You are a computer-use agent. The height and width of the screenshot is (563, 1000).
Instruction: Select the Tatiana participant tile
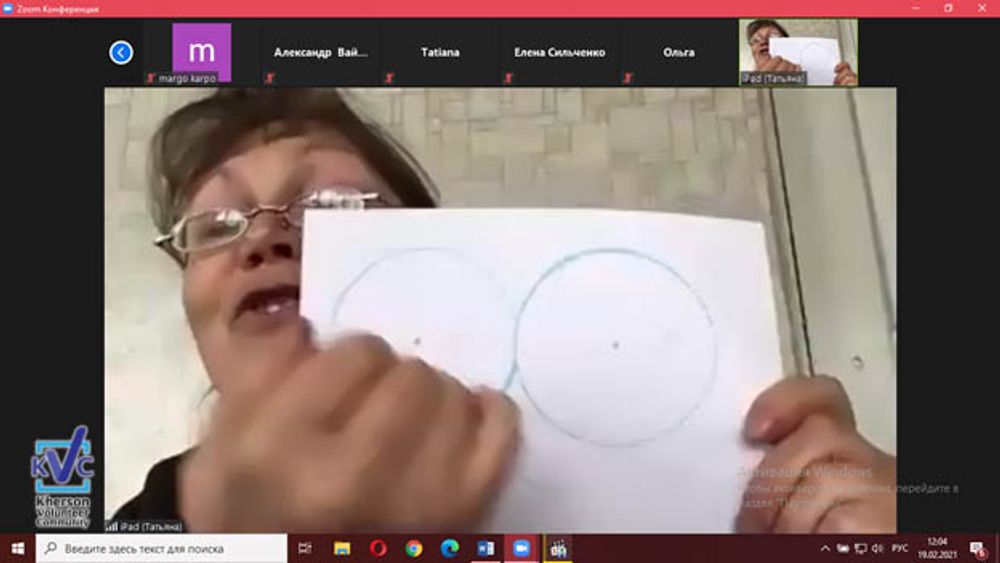click(440, 52)
